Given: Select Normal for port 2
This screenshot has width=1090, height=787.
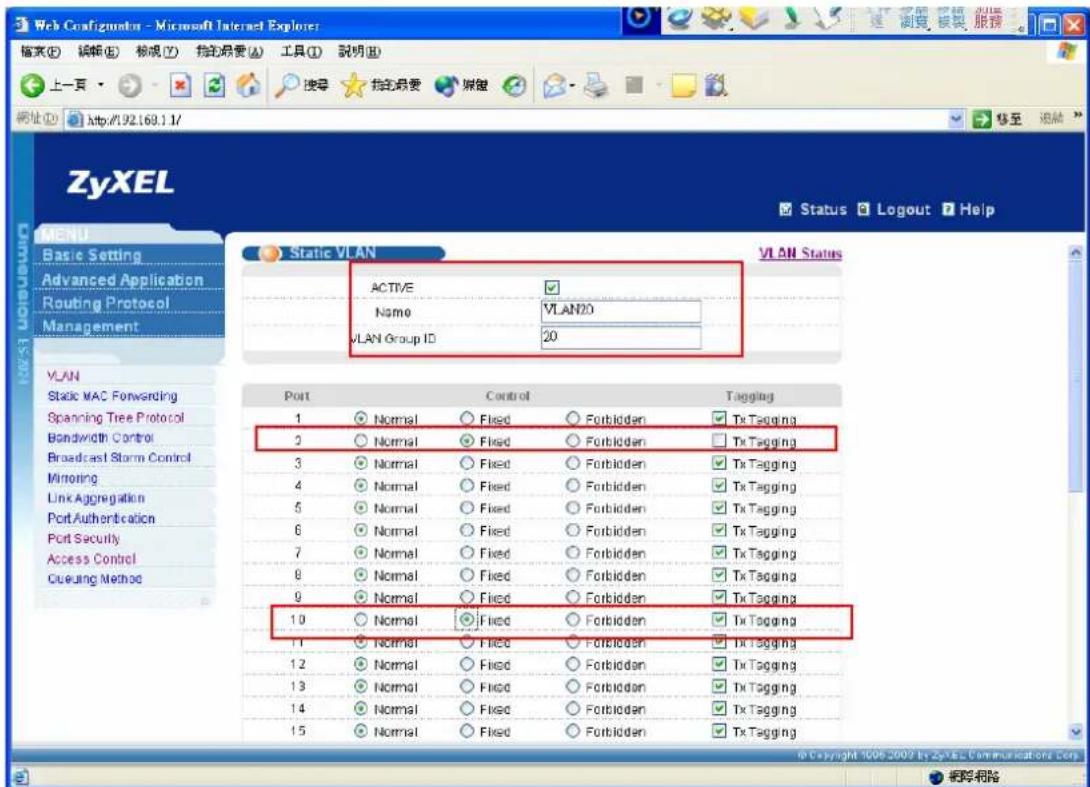Looking at the screenshot, I should coord(360,441).
